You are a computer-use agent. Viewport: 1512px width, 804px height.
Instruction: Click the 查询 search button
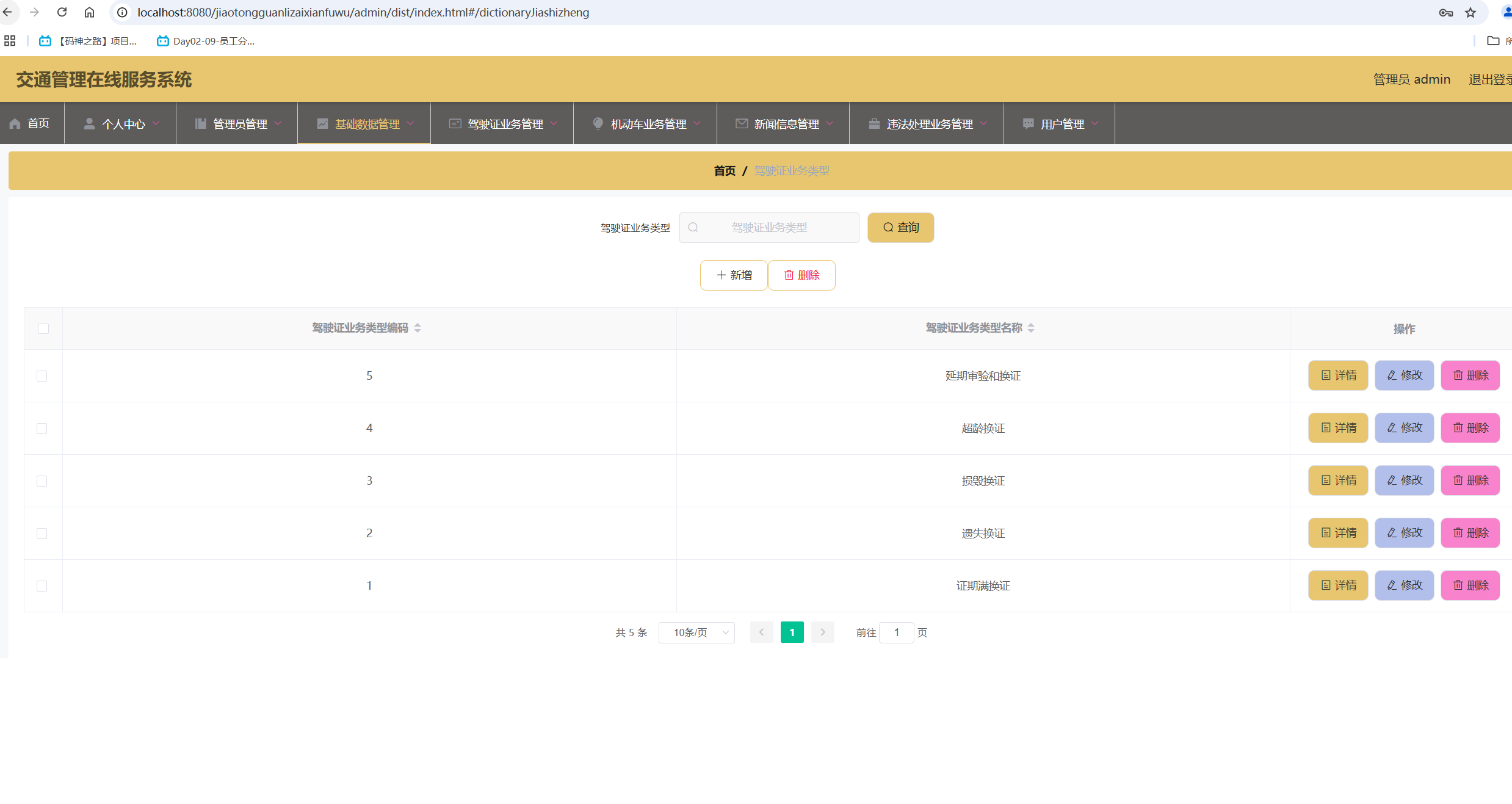click(900, 228)
